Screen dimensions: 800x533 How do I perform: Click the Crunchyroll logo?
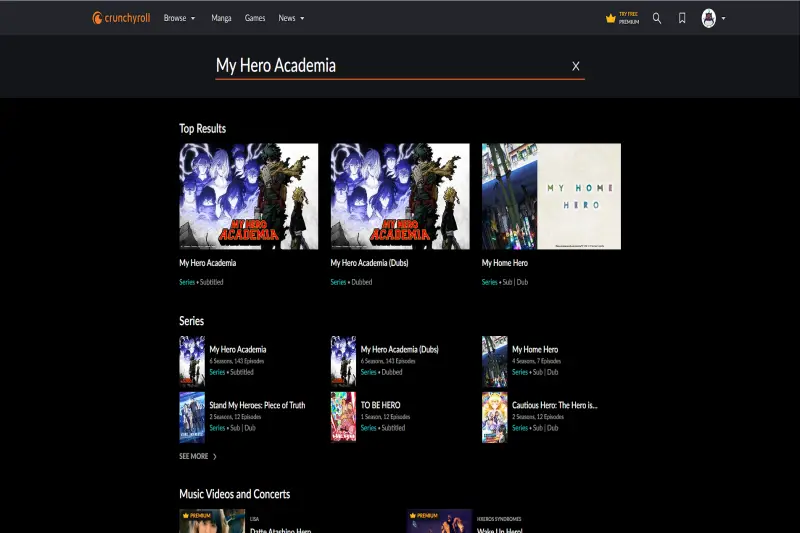(121, 18)
